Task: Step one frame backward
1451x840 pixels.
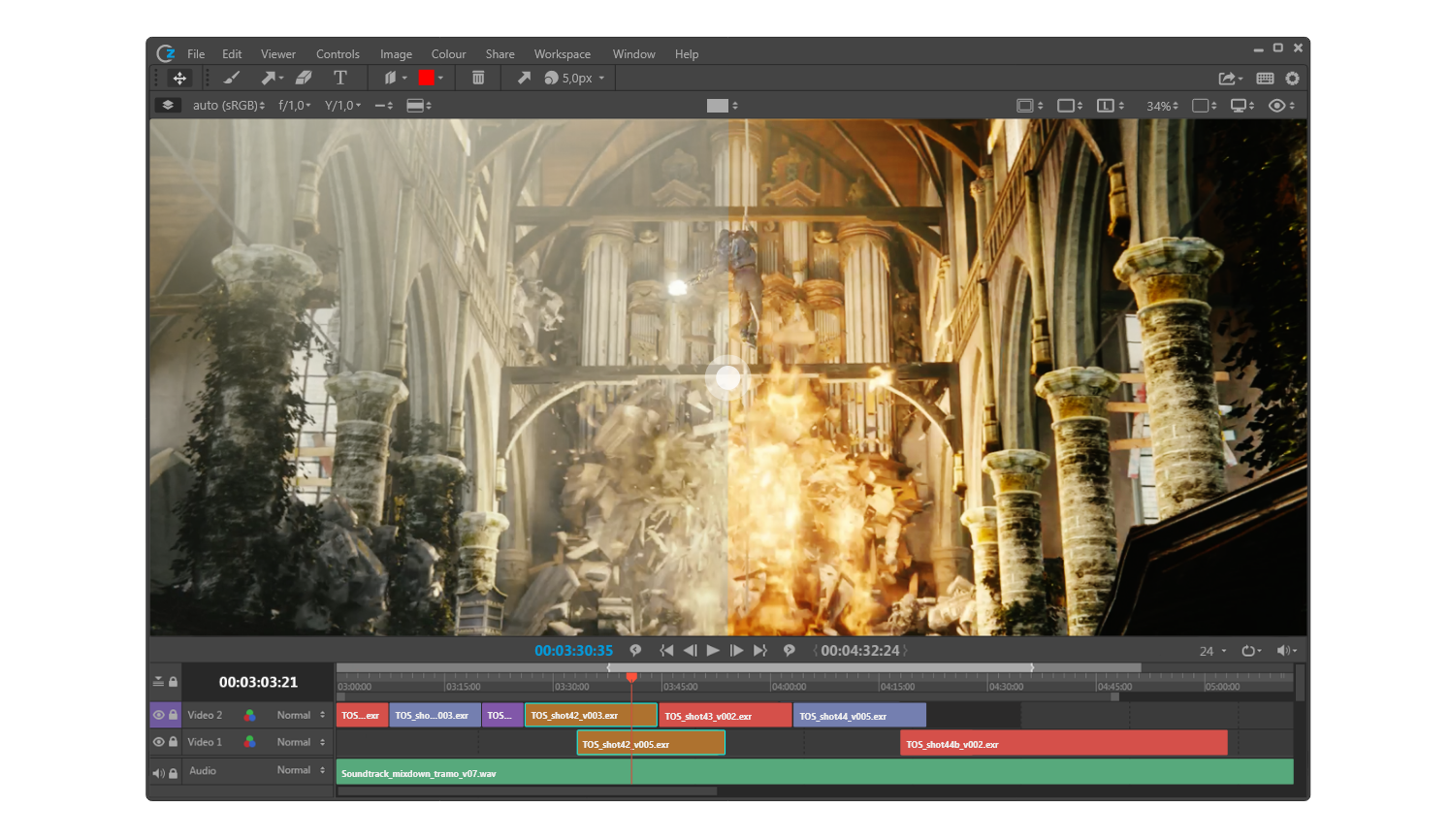Action: pos(690,650)
